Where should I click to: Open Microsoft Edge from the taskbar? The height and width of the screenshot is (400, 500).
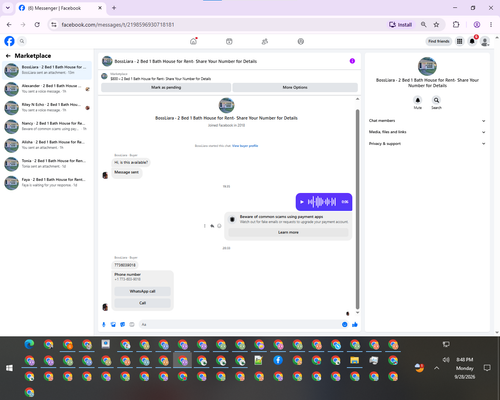pos(29,344)
